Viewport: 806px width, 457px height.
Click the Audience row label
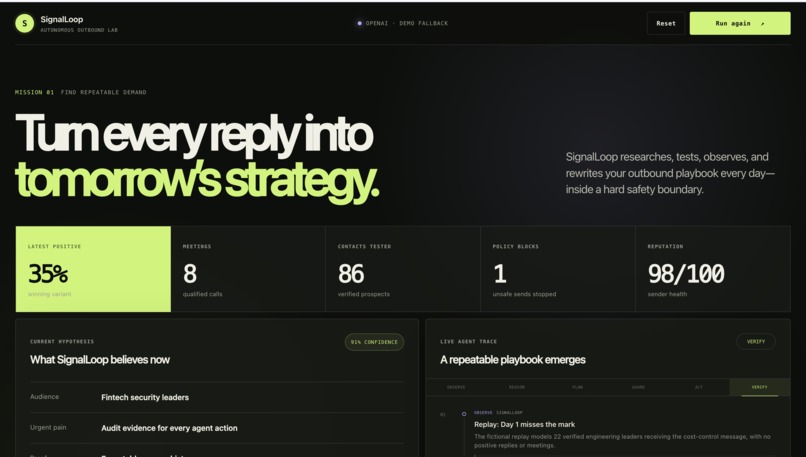44,397
